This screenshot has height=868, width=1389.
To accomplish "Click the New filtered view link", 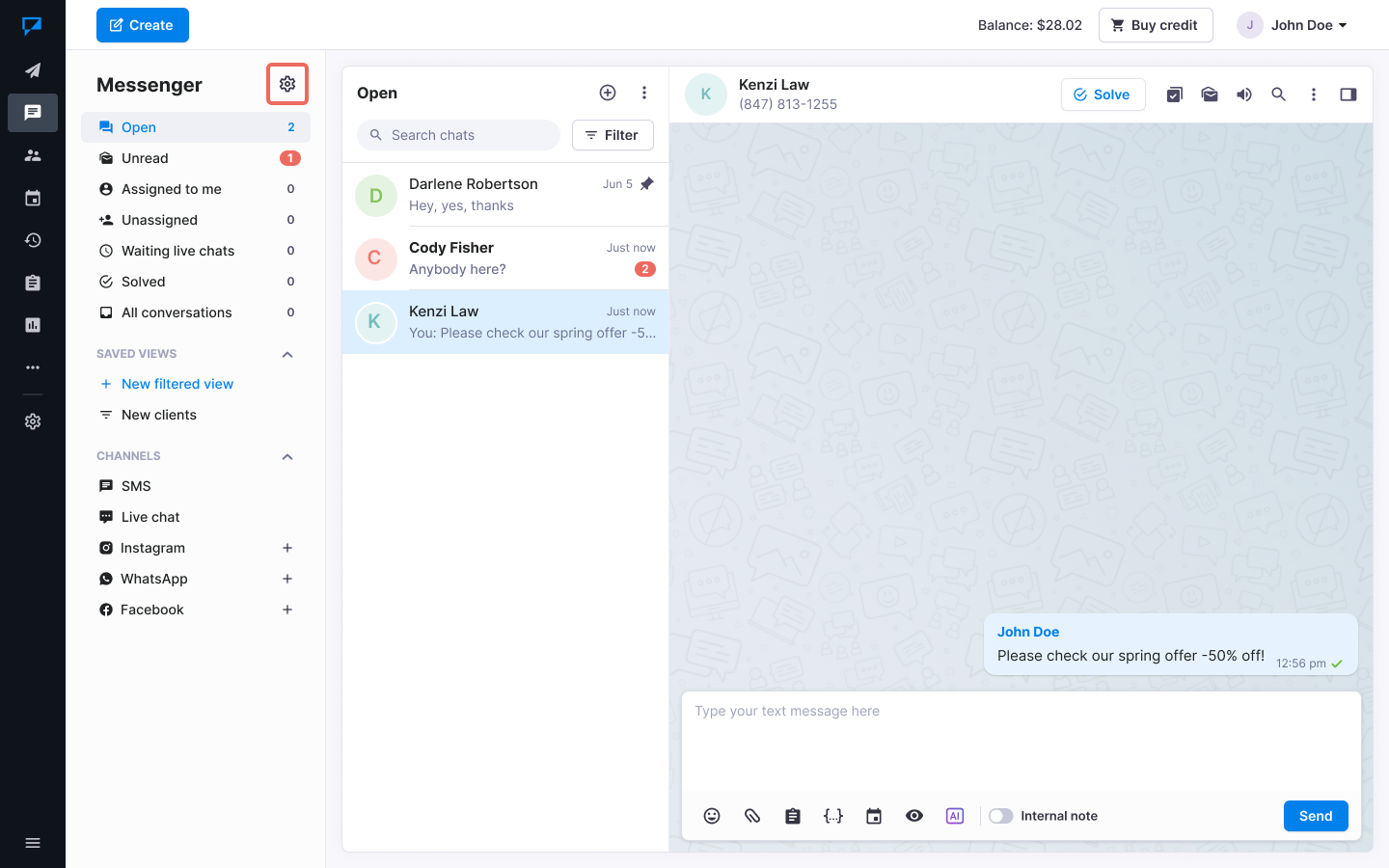I will click(177, 384).
